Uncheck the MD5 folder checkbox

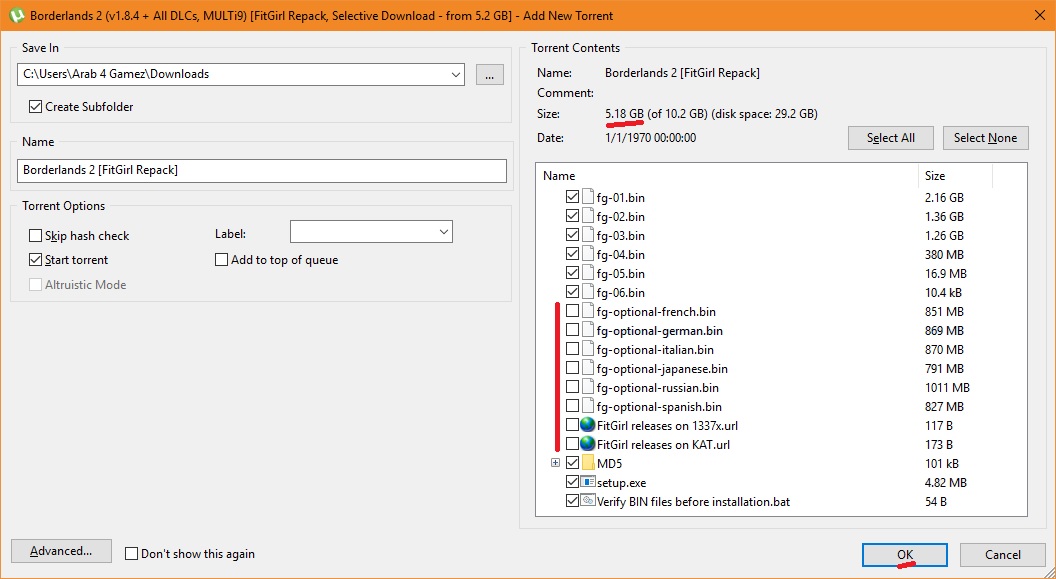(x=572, y=463)
